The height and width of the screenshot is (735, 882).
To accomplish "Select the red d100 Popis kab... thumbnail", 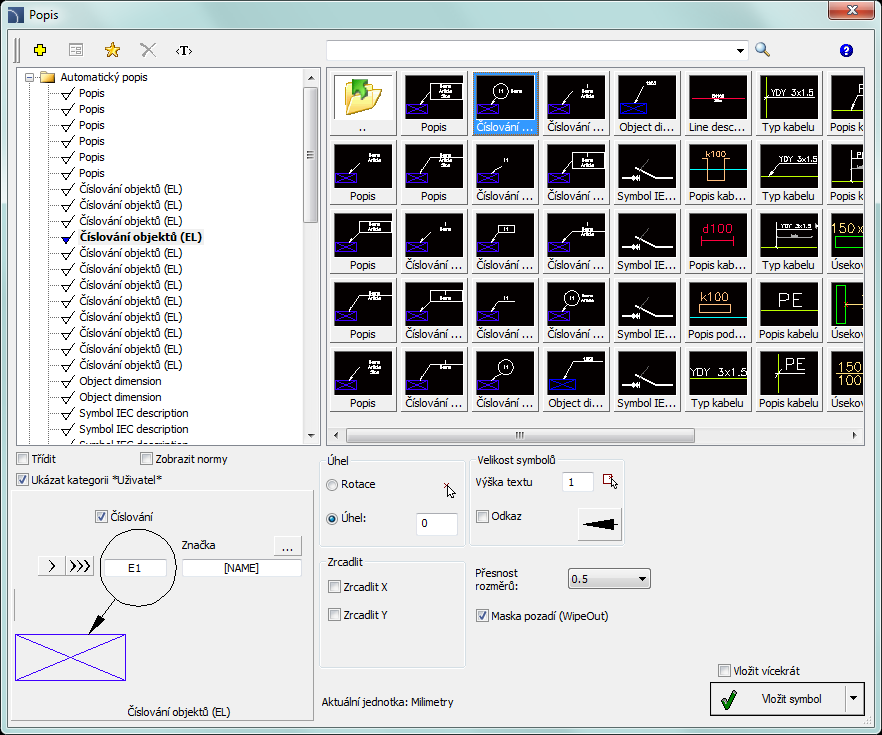I will point(717,241).
